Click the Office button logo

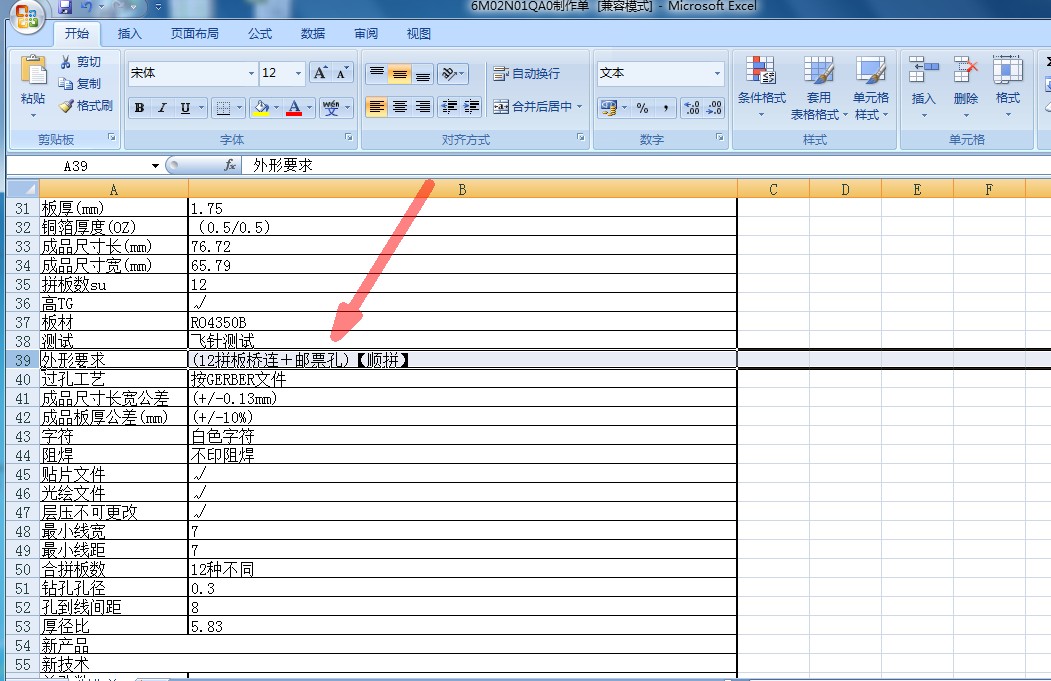[27, 16]
